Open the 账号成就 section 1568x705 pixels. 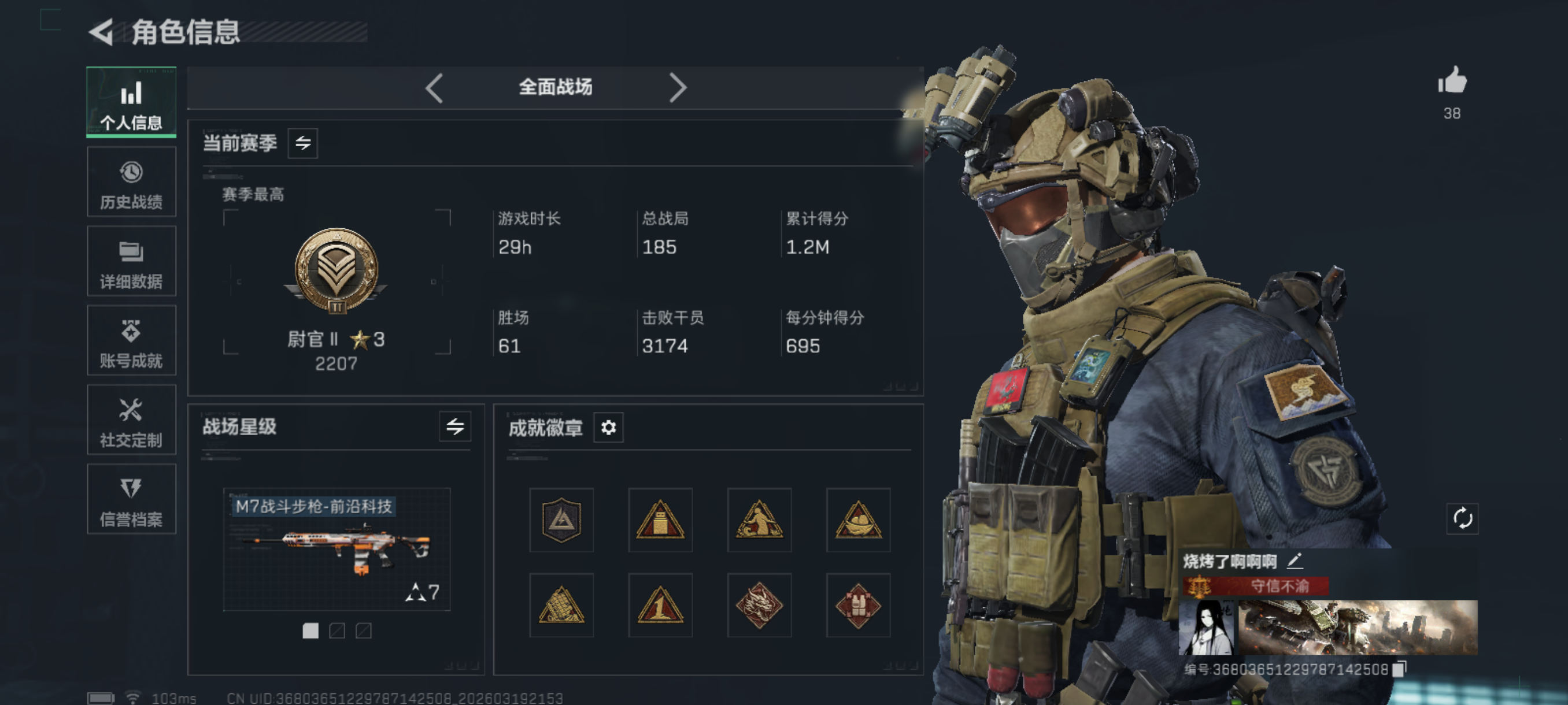click(131, 340)
